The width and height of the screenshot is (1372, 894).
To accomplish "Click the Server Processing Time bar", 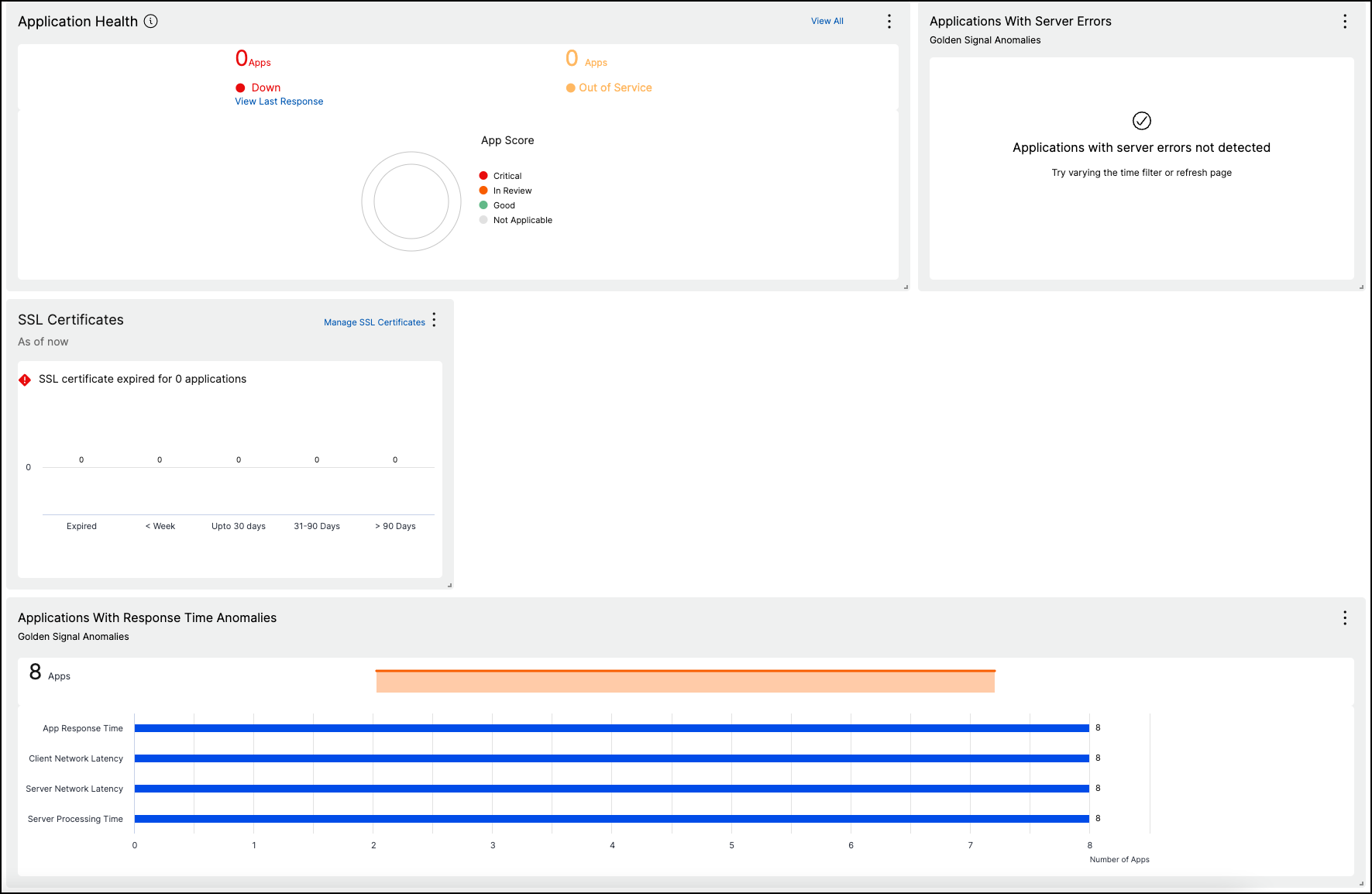I will [612, 819].
